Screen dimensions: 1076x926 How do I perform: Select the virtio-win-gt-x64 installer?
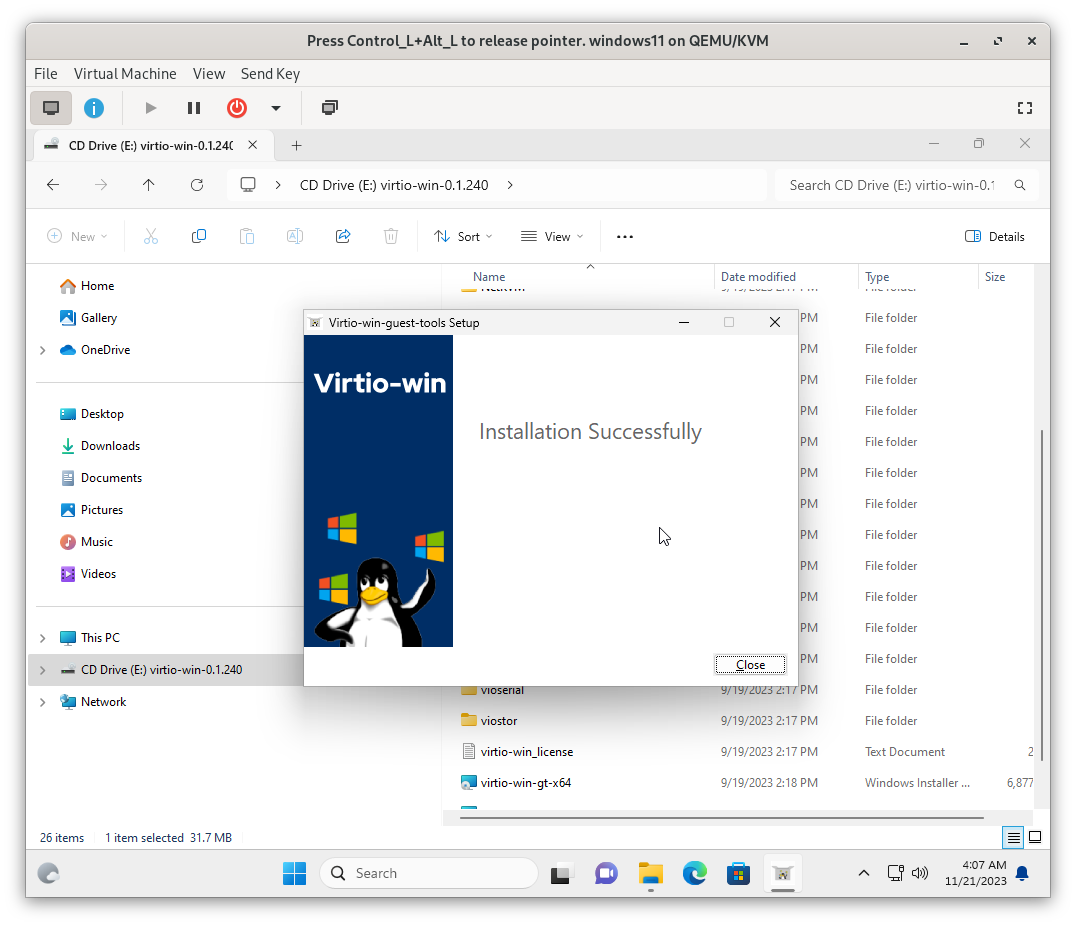pos(526,783)
